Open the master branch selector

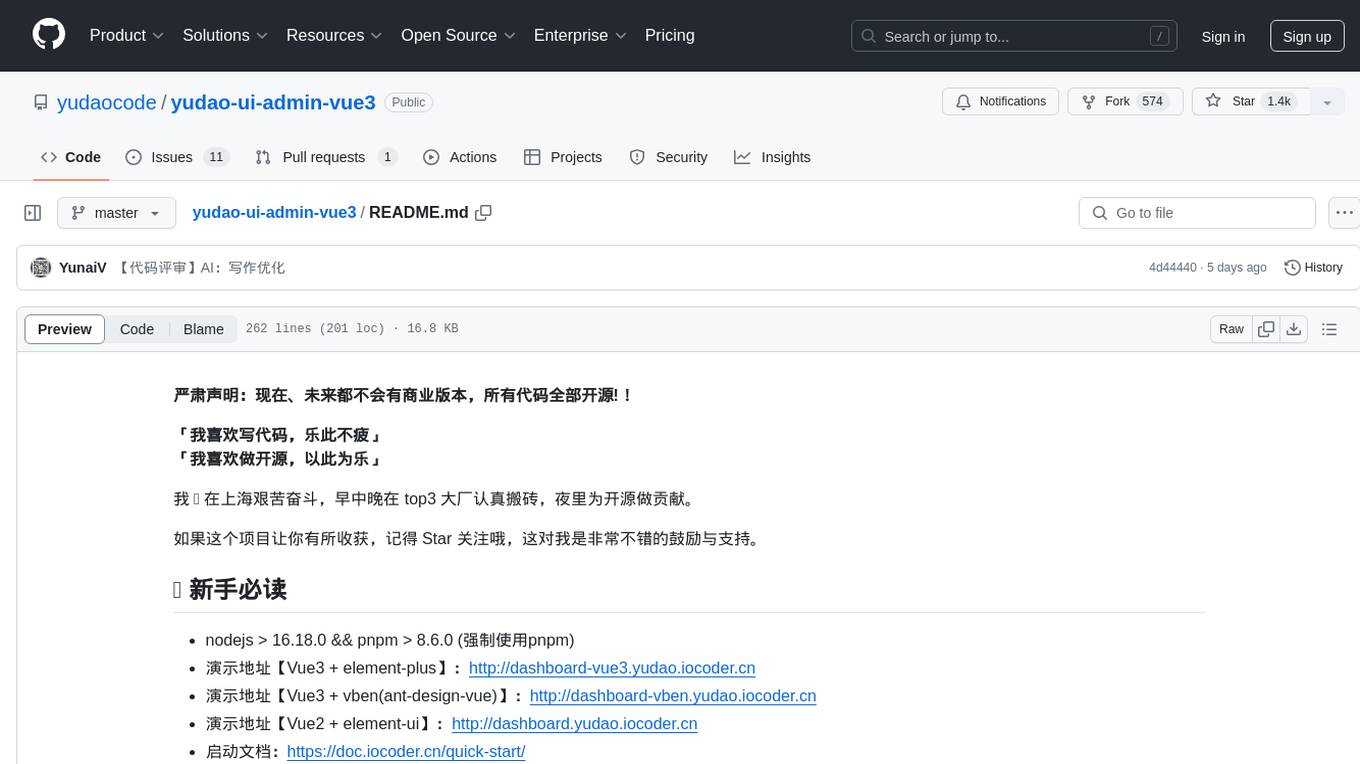tap(116, 213)
